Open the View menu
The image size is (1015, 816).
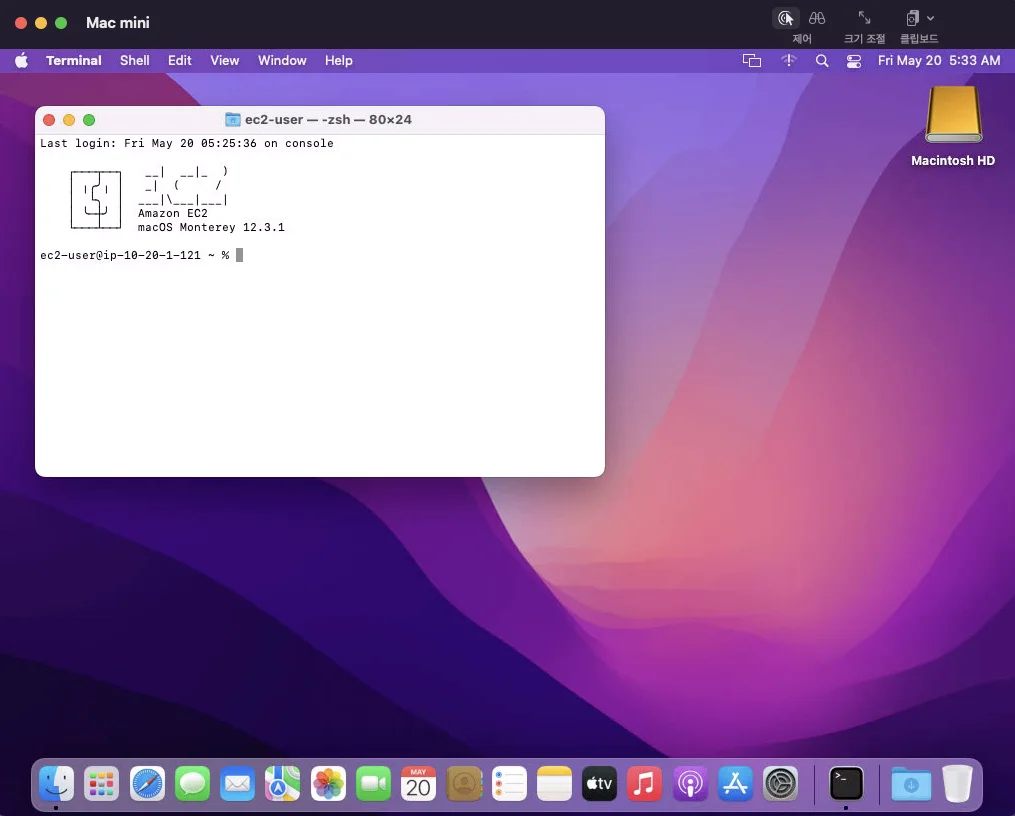tap(224, 61)
